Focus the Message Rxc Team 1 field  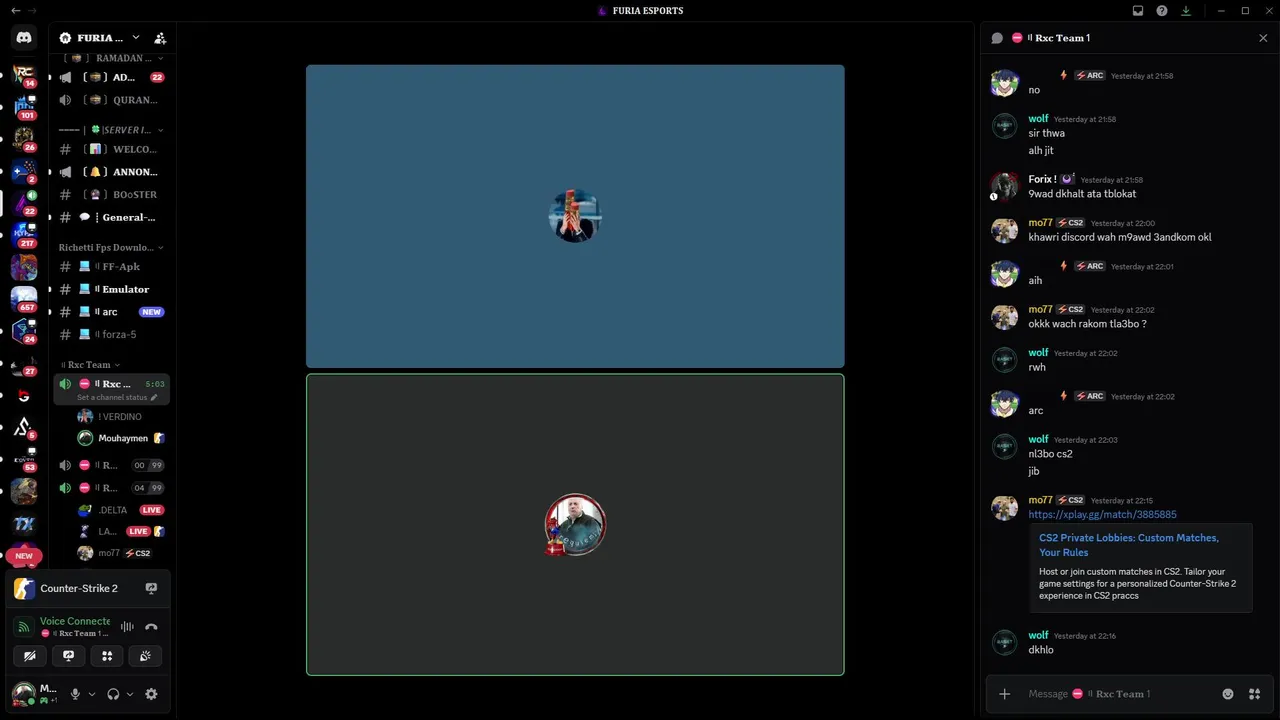(1118, 694)
